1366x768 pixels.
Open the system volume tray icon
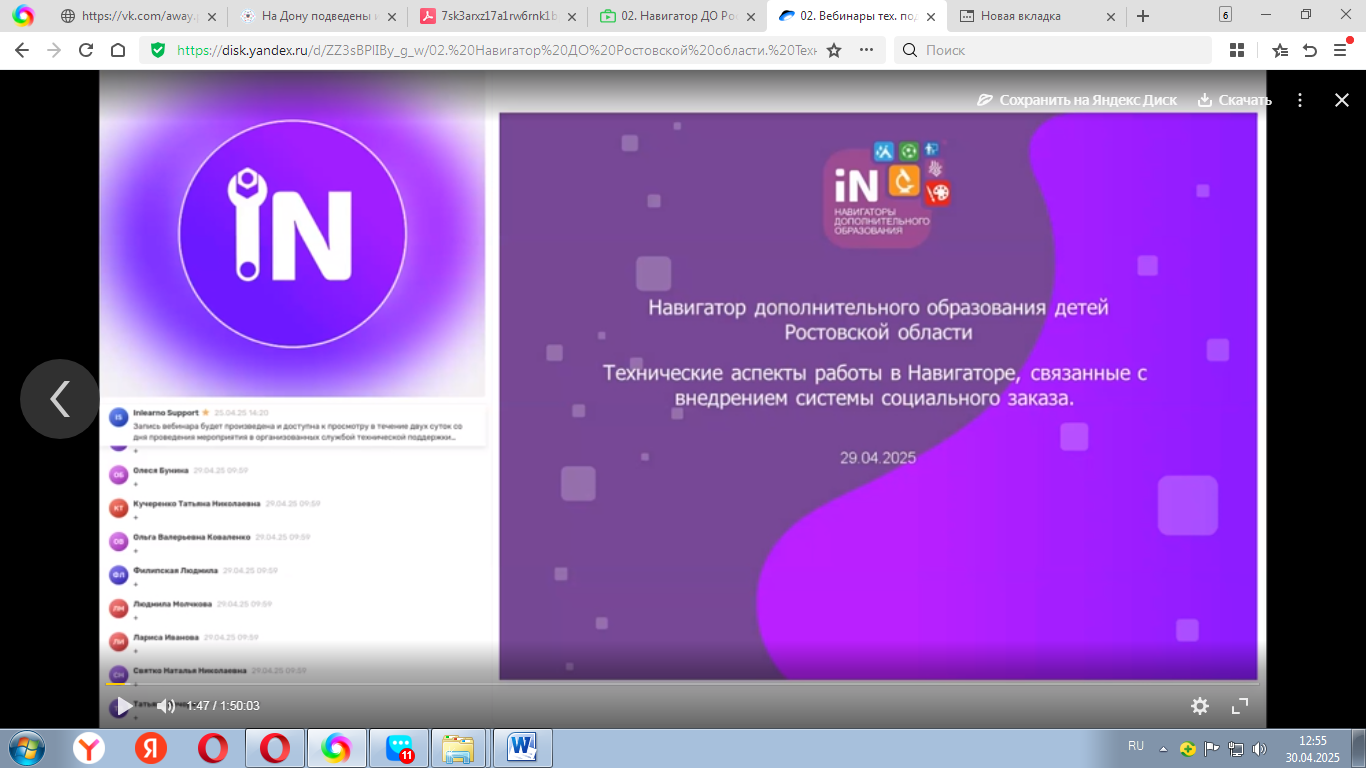(1259, 748)
